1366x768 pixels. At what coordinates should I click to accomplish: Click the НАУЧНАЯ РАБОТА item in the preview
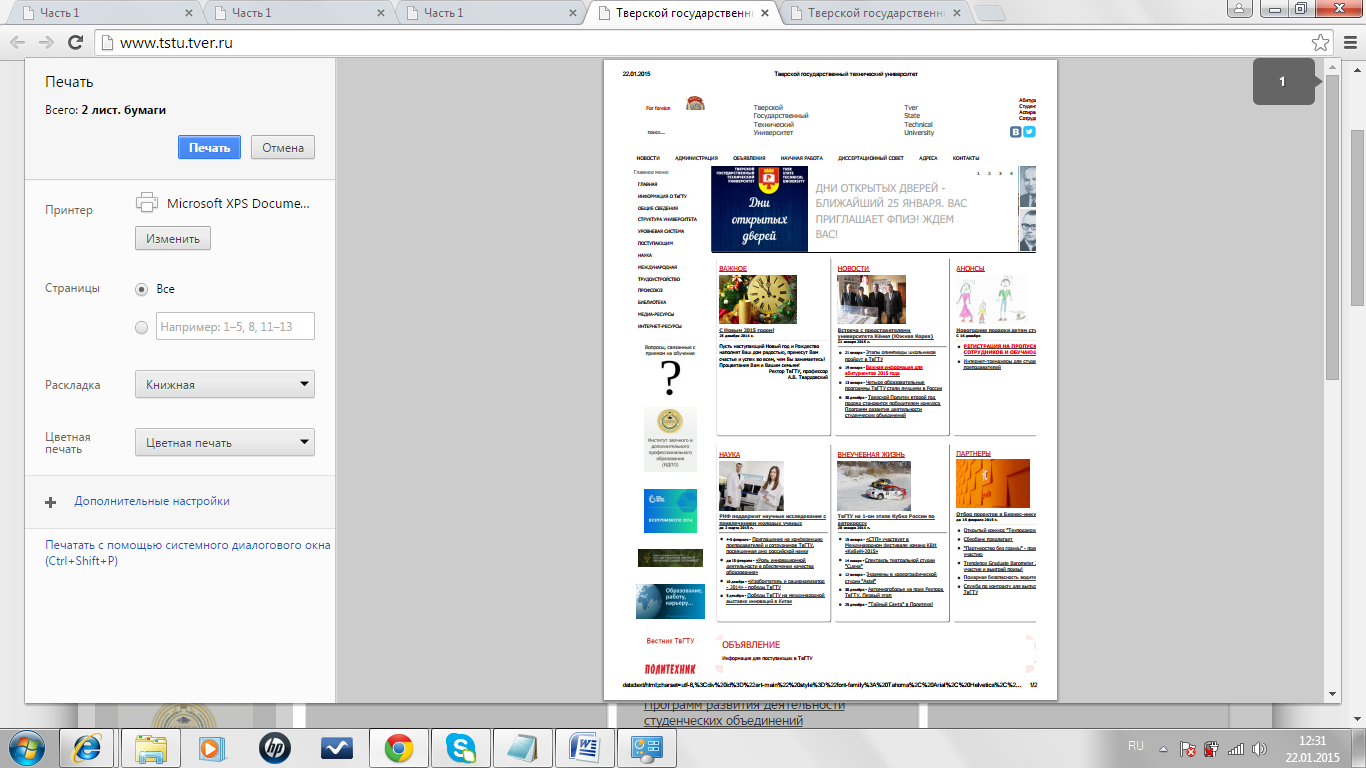click(x=802, y=158)
